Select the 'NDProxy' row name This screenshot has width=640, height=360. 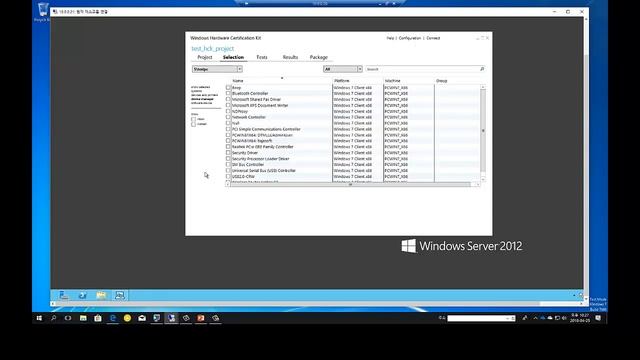click(240, 111)
